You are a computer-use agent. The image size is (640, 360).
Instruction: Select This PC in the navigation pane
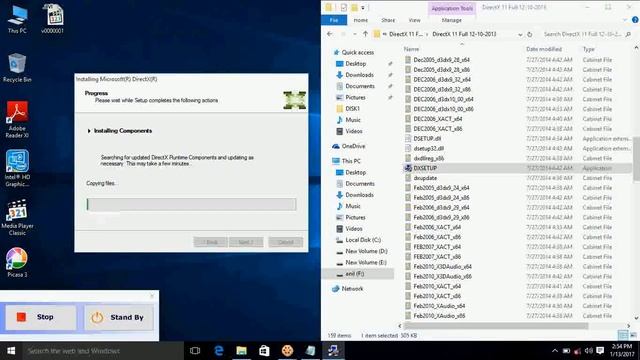coord(351,161)
